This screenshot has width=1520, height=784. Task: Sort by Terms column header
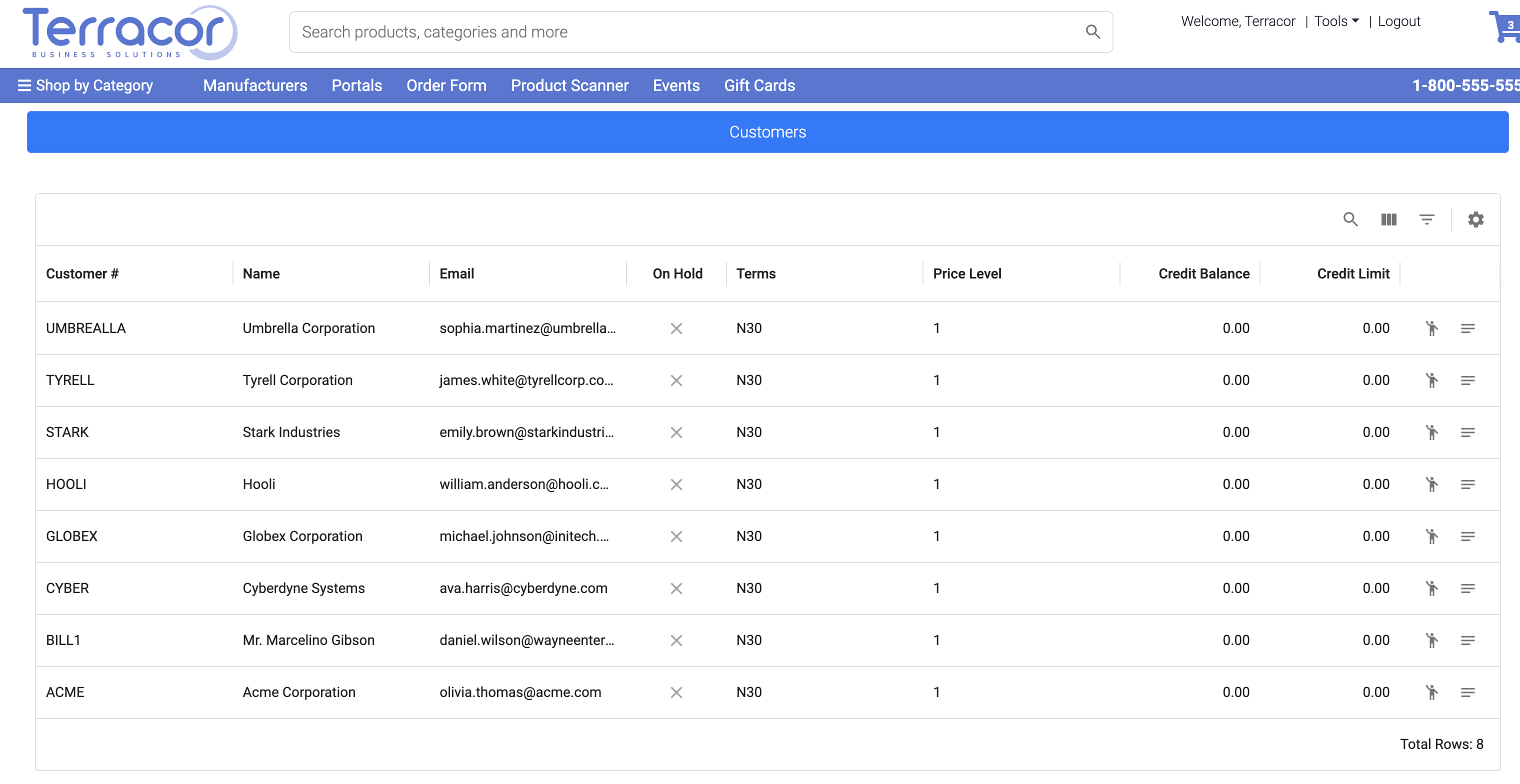click(756, 273)
